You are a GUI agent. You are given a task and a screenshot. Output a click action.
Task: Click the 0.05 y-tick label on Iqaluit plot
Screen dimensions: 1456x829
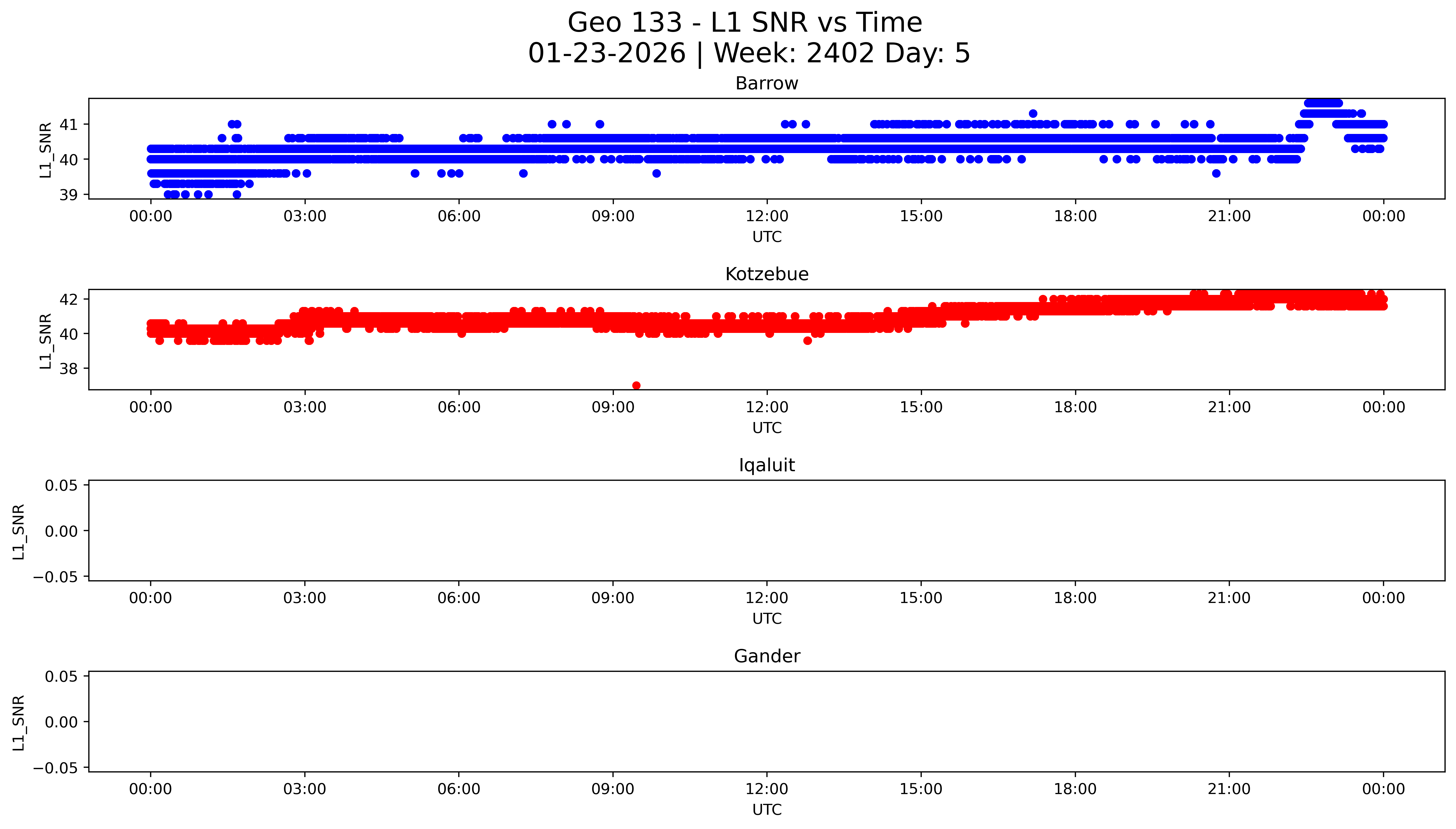[x=61, y=486]
